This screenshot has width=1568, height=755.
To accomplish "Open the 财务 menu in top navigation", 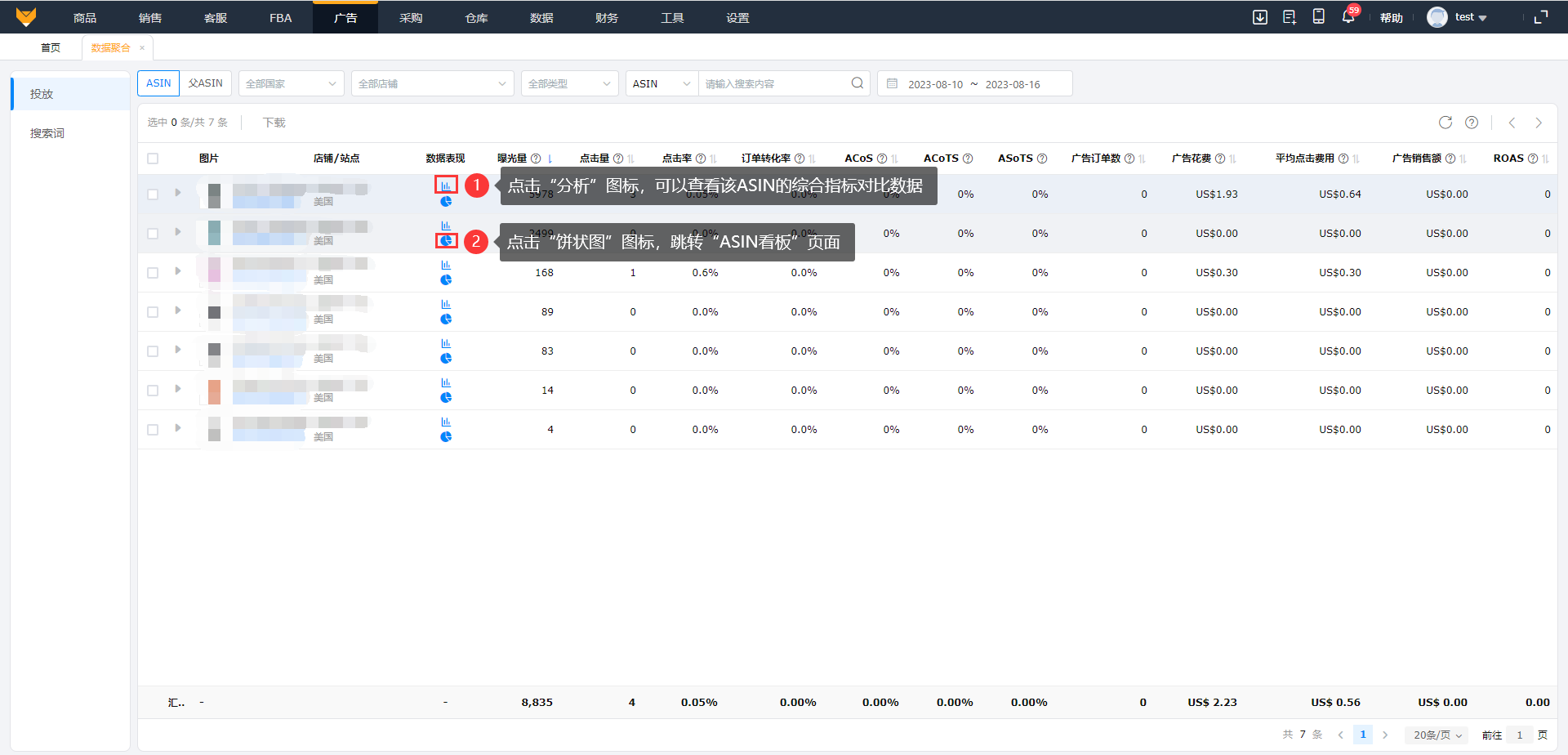I will (x=606, y=17).
